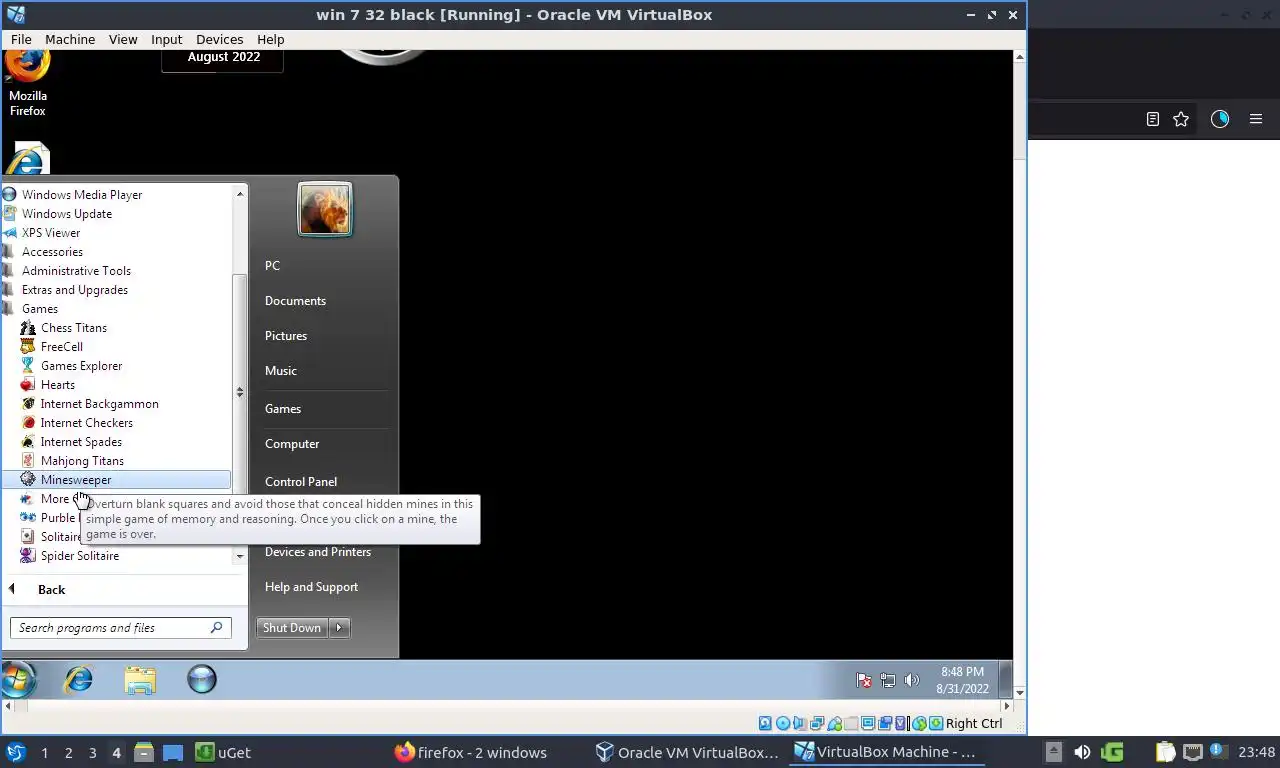Click the guest network tray icon
1280x768 pixels.
(x=888, y=680)
